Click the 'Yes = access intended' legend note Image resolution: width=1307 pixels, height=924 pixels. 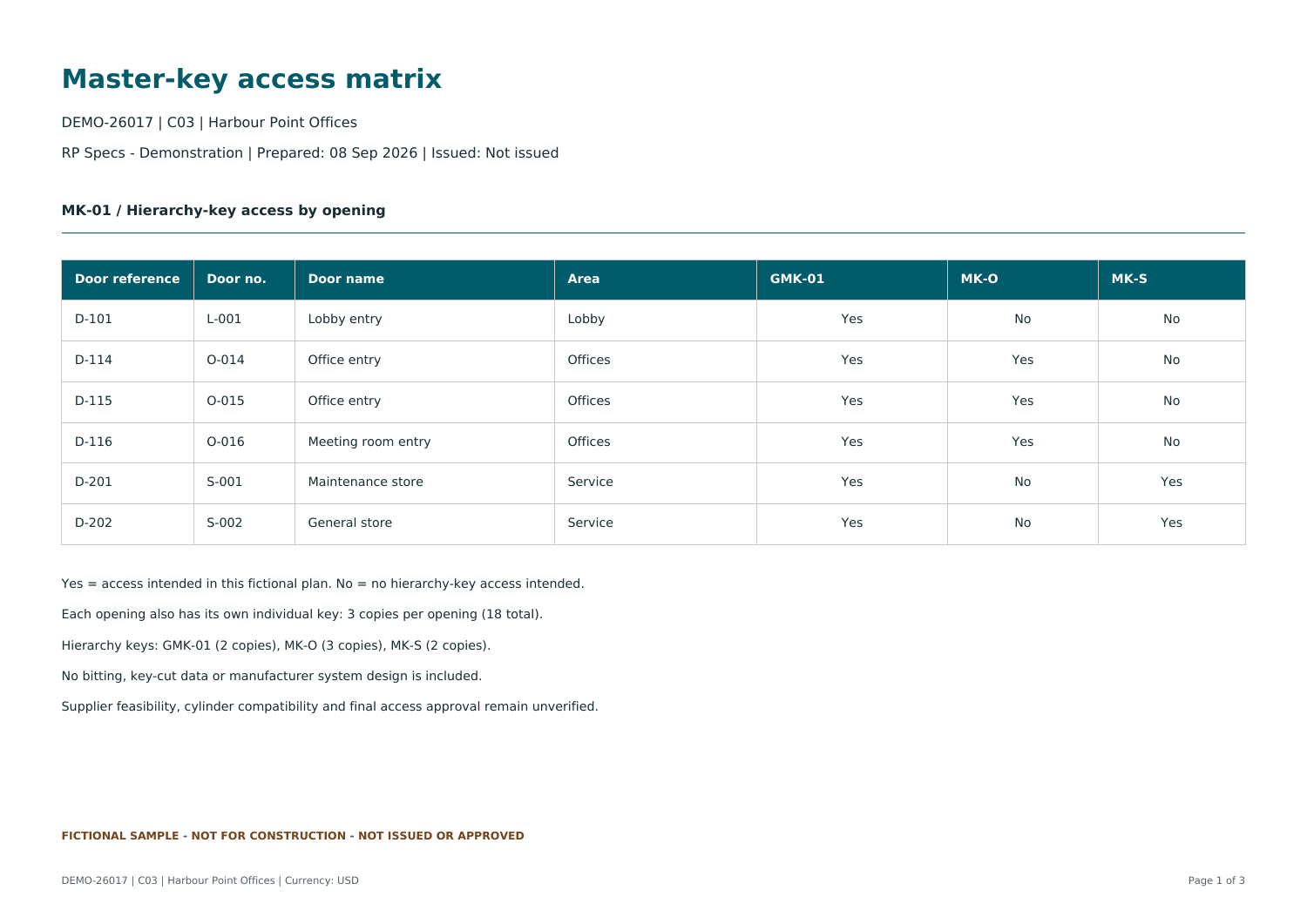click(323, 583)
